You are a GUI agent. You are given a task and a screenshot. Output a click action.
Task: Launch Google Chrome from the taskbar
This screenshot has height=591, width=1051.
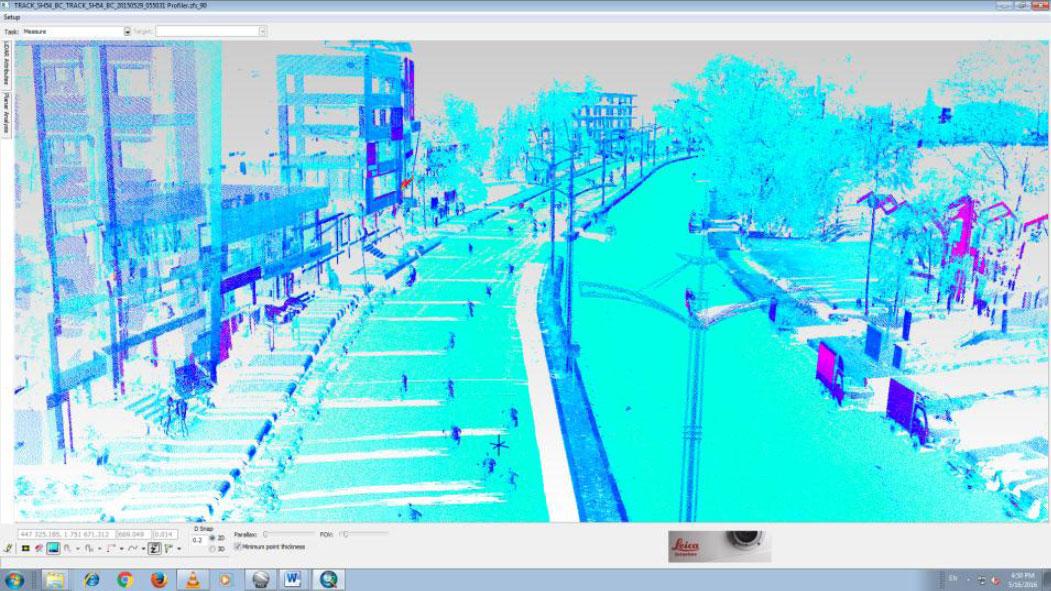pos(125,579)
